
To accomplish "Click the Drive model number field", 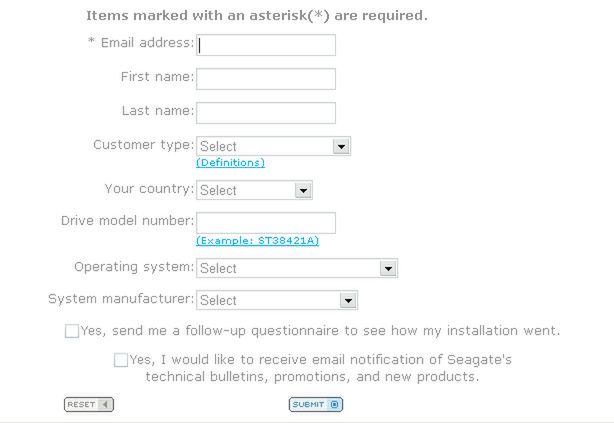I will pyautogui.click(x=266, y=223).
